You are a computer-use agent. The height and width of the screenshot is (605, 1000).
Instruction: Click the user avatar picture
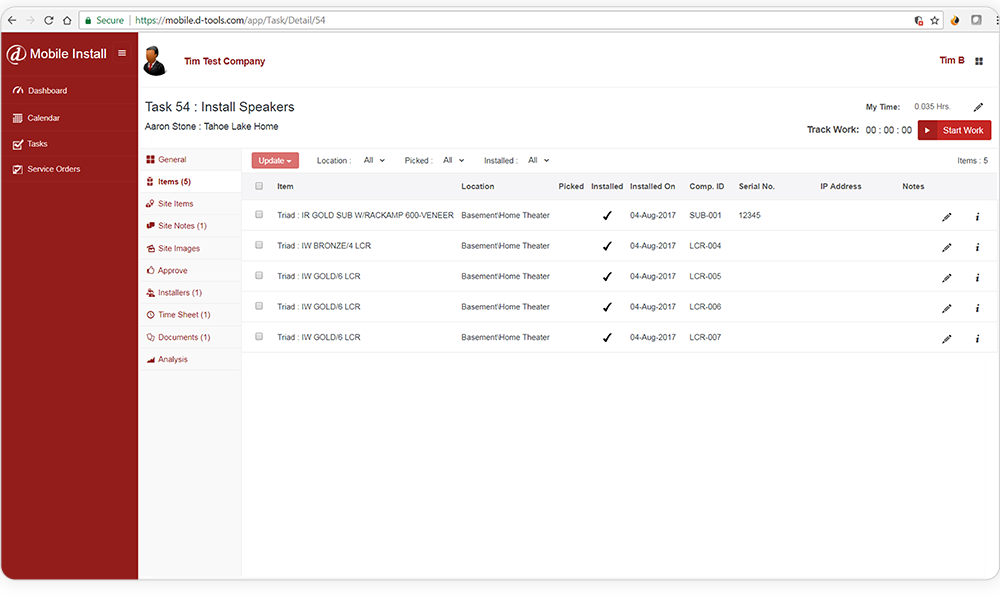pyautogui.click(x=154, y=61)
